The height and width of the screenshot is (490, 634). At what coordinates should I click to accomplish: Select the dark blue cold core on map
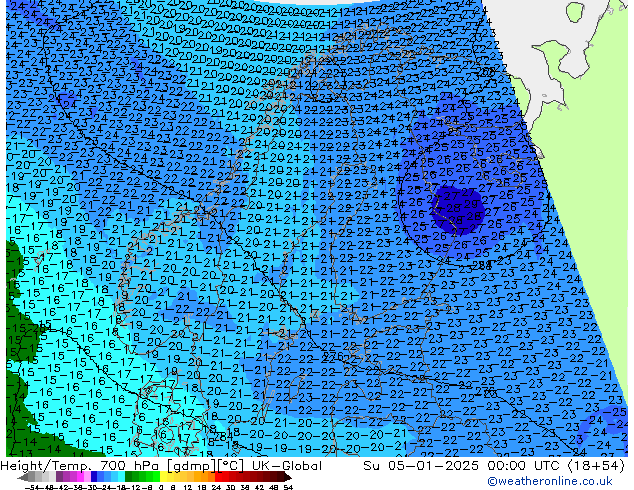(x=459, y=209)
